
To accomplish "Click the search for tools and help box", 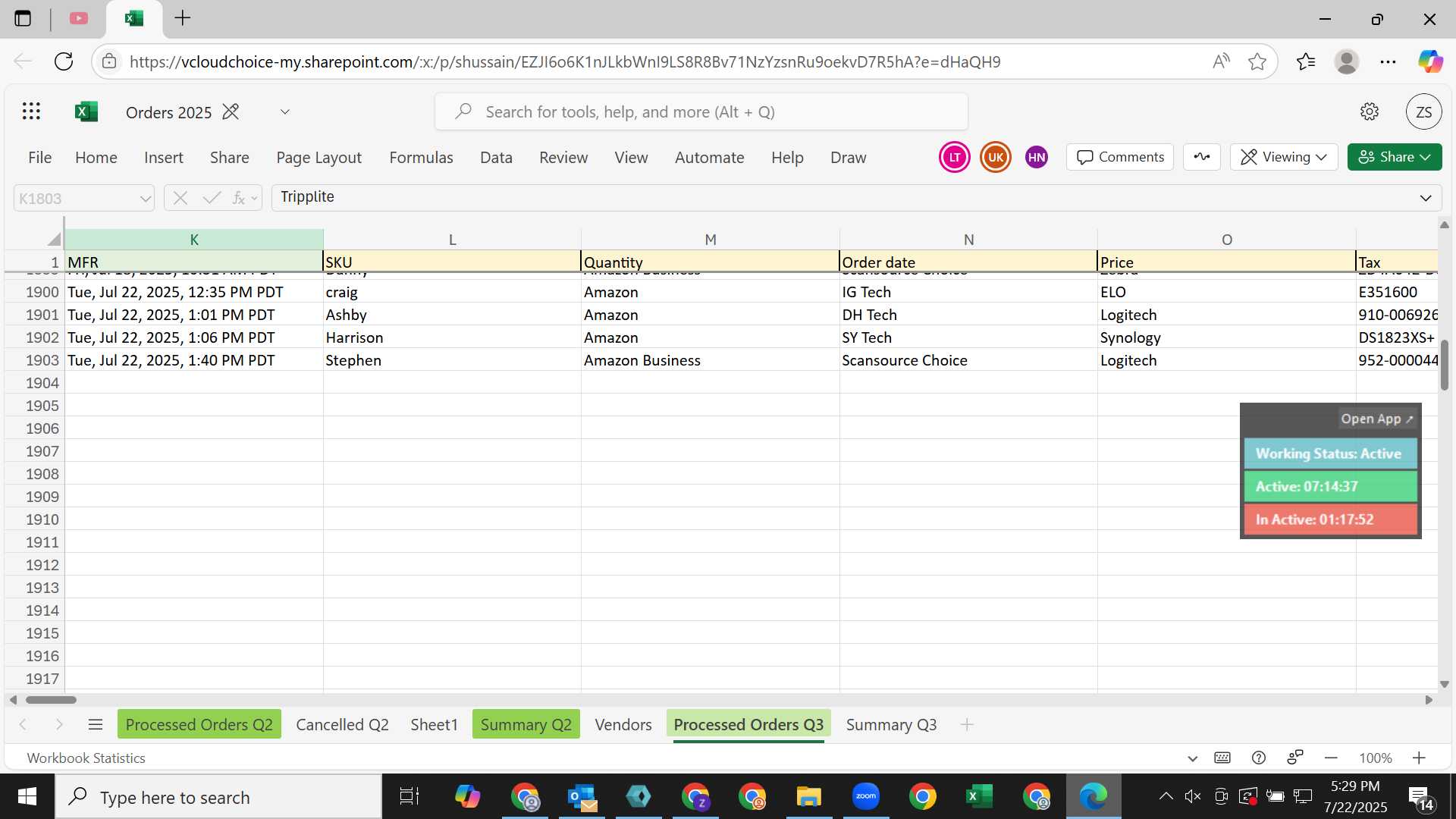I will [x=701, y=112].
